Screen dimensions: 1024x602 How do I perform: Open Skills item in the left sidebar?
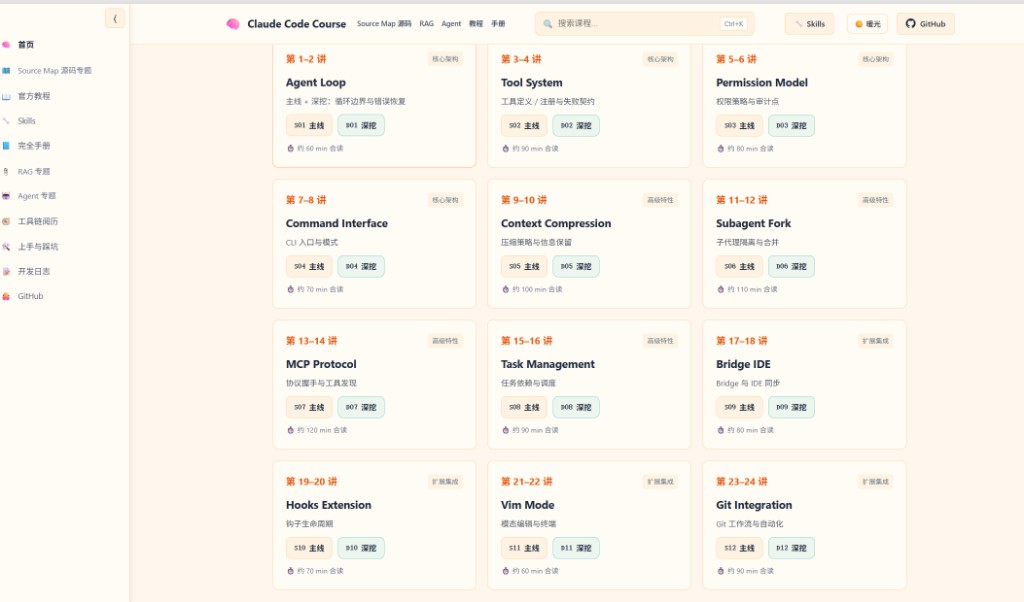point(26,121)
